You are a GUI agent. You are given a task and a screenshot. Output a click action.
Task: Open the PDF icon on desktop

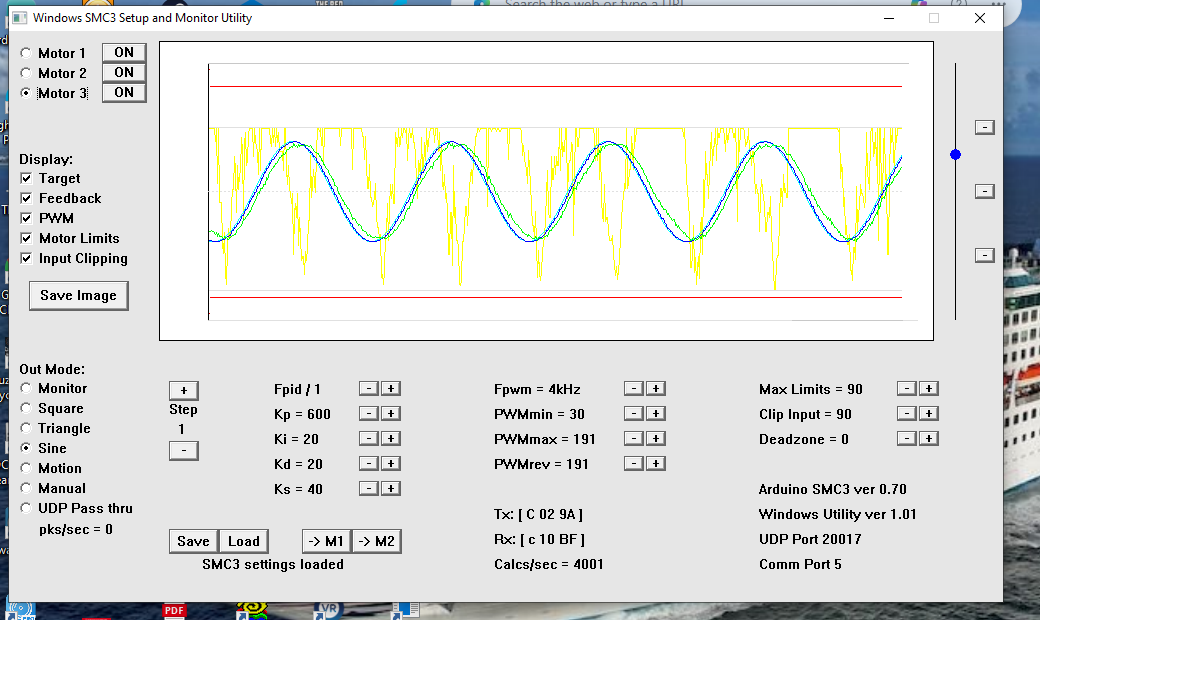(x=174, y=611)
